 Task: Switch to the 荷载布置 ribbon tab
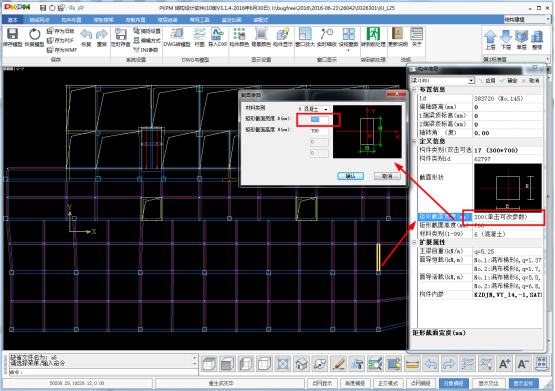[135, 20]
